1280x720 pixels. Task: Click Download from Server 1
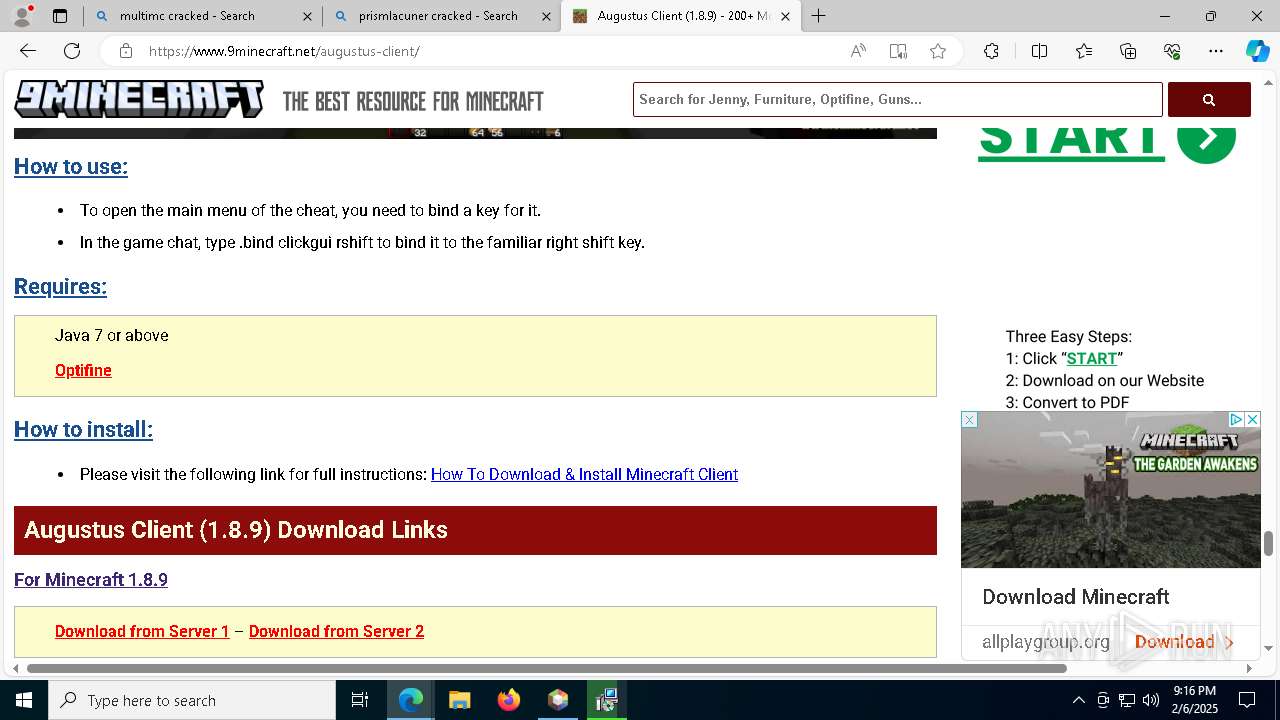click(142, 631)
